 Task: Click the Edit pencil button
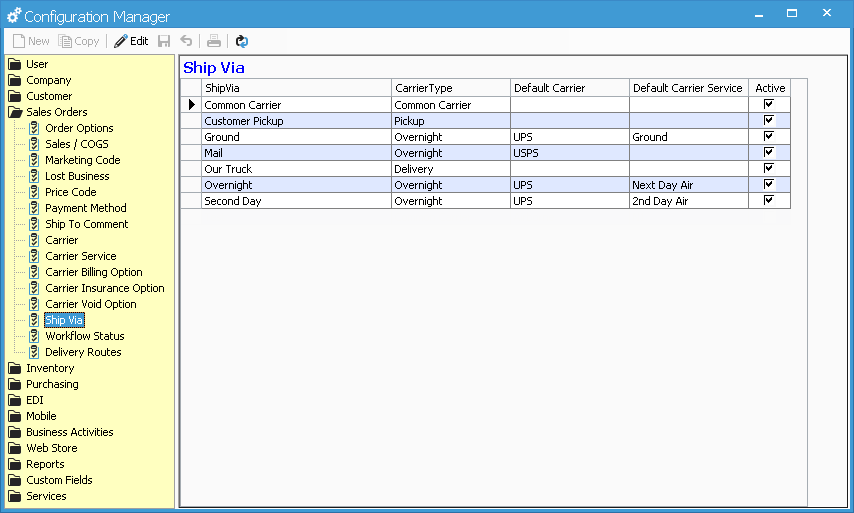(x=131, y=41)
